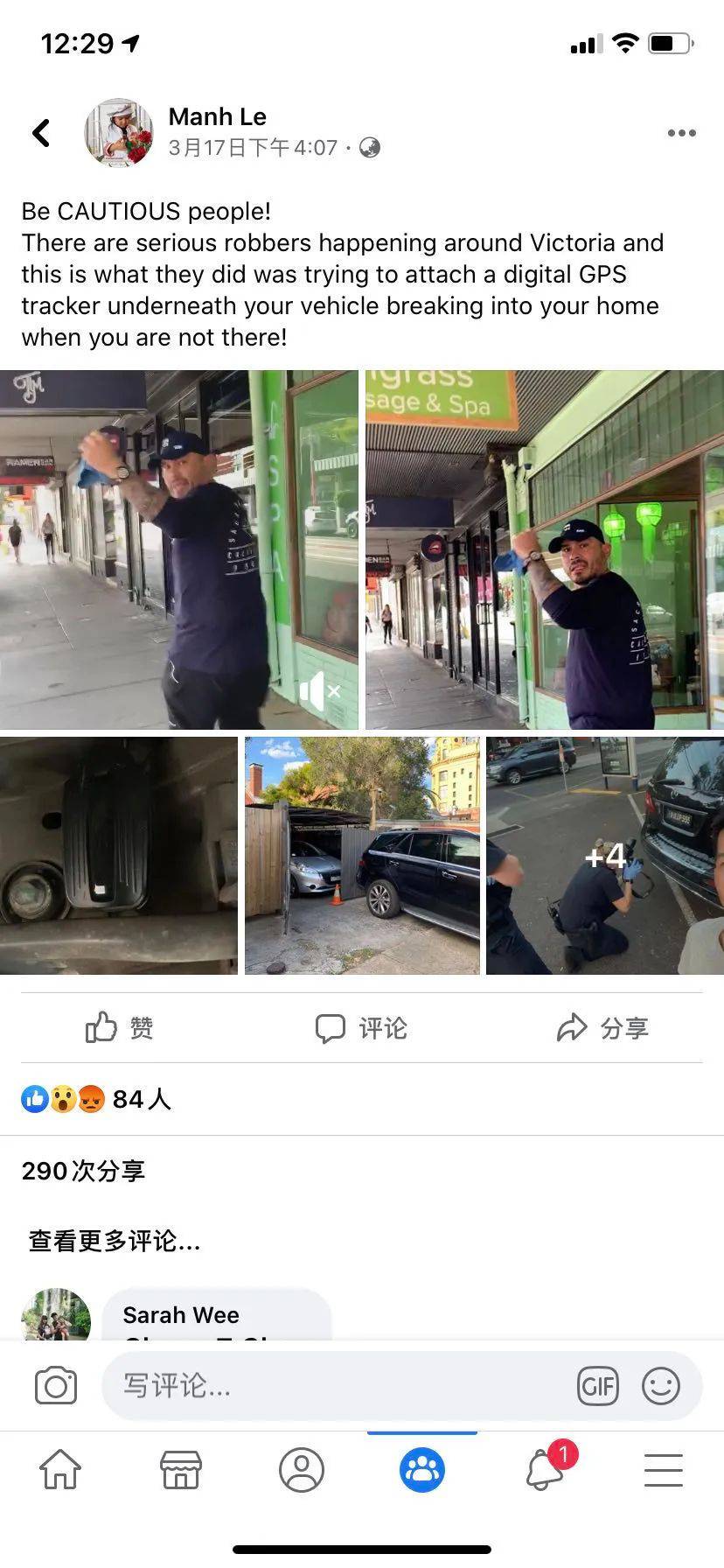Image resolution: width=724 pixels, height=1568 pixels.
Task: Expand 查看更多评论 to load comments
Action: click(115, 1241)
